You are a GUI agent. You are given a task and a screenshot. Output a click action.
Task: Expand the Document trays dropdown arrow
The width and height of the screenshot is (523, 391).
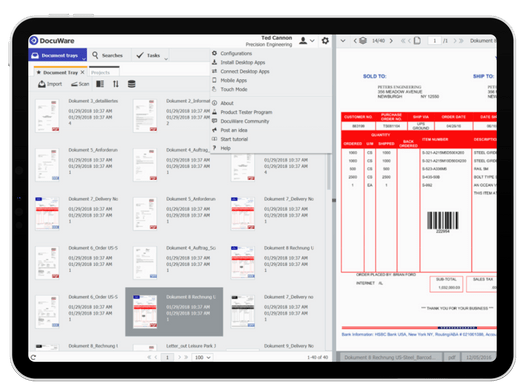pyautogui.click(x=84, y=59)
